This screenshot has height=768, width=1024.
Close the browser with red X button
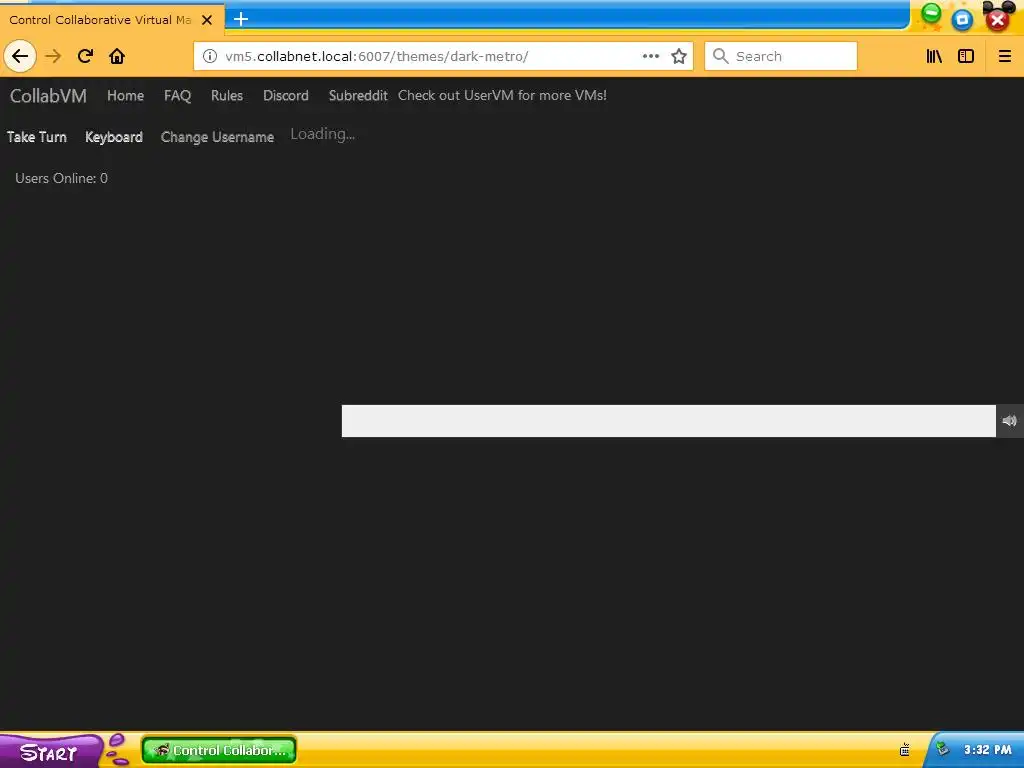[x=997, y=20]
